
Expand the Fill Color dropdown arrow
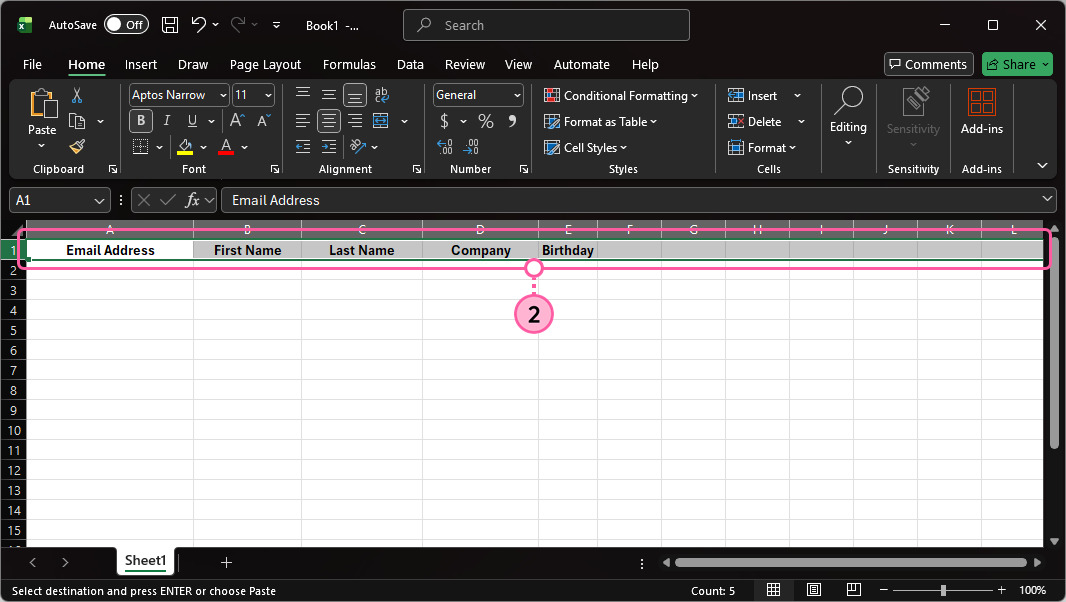(203, 147)
